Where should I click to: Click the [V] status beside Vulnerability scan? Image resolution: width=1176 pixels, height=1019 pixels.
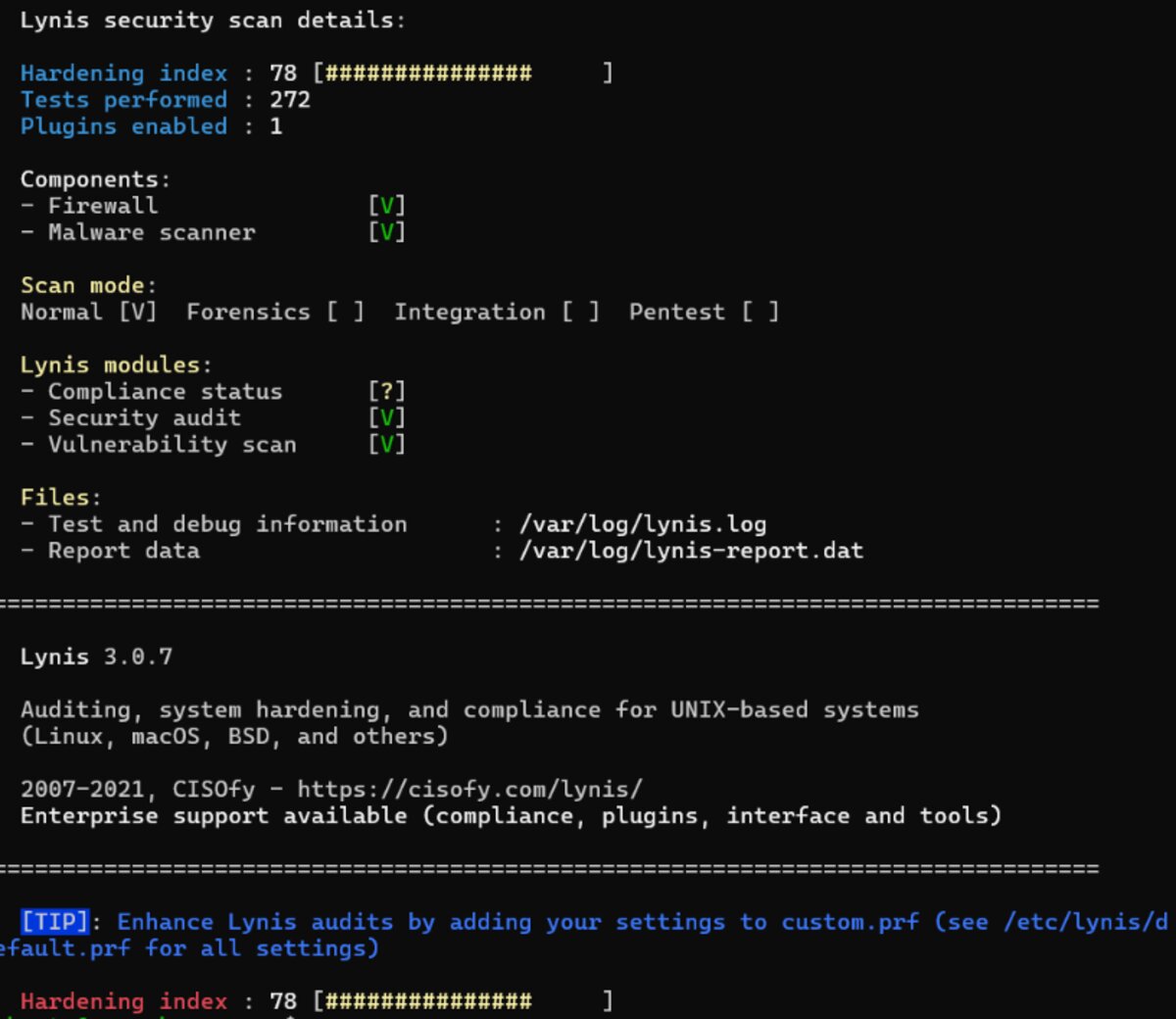point(387,444)
